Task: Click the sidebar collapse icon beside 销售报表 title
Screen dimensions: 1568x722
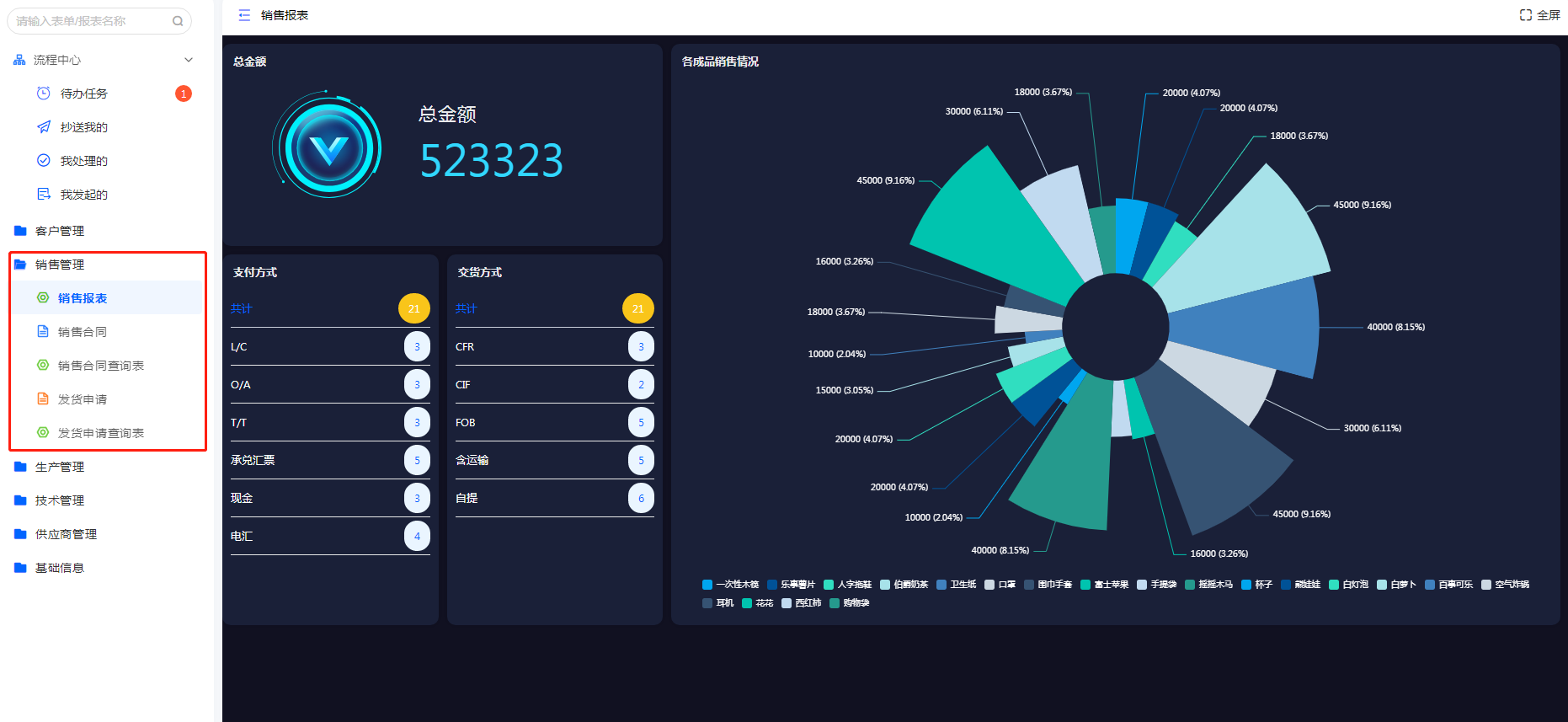Action: [x=244, y=15]
